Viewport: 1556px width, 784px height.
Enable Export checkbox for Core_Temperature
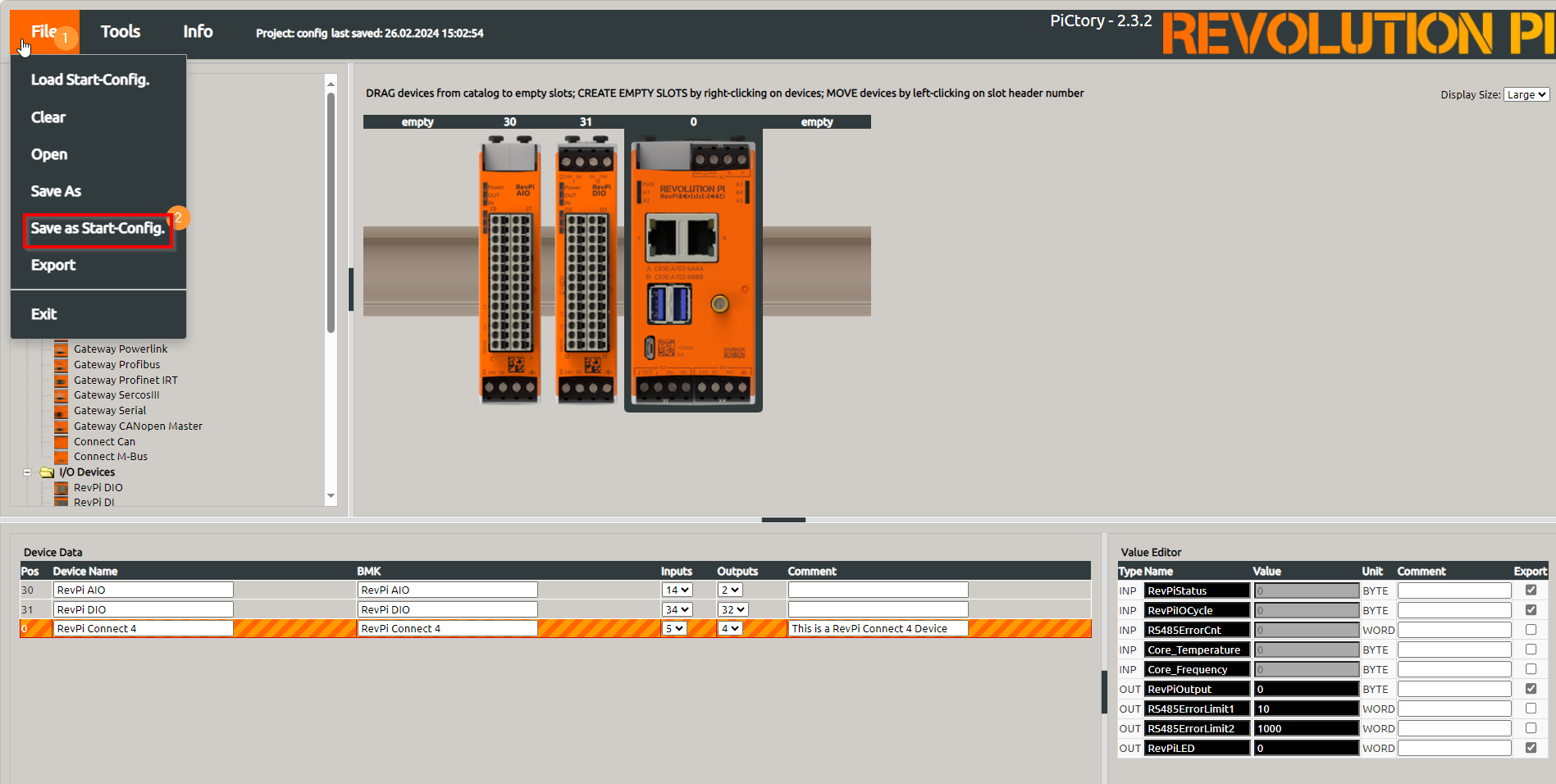[1531, 649]
